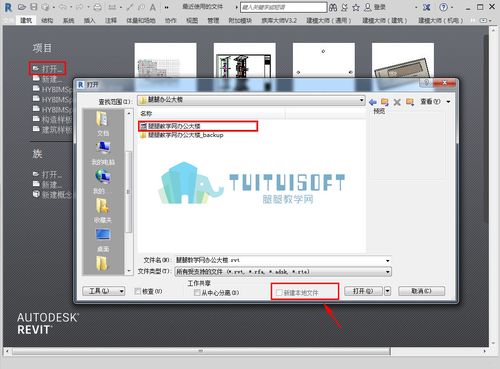Viewport: 500px width, 369px height.
Task: Click the places sidebar scroll down arrow
Action: [x=129, y=271]
